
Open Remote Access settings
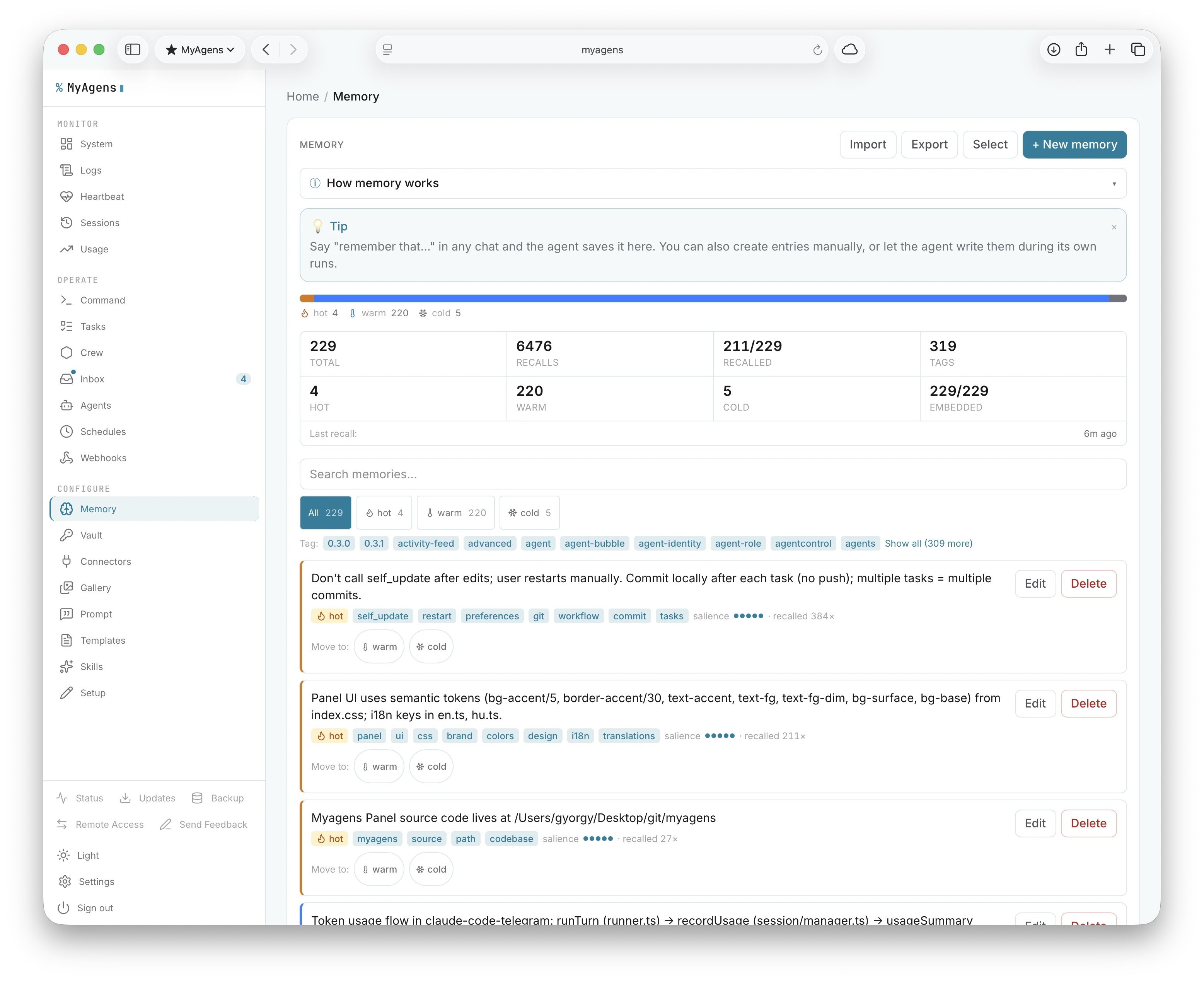[x=100, y=824]
